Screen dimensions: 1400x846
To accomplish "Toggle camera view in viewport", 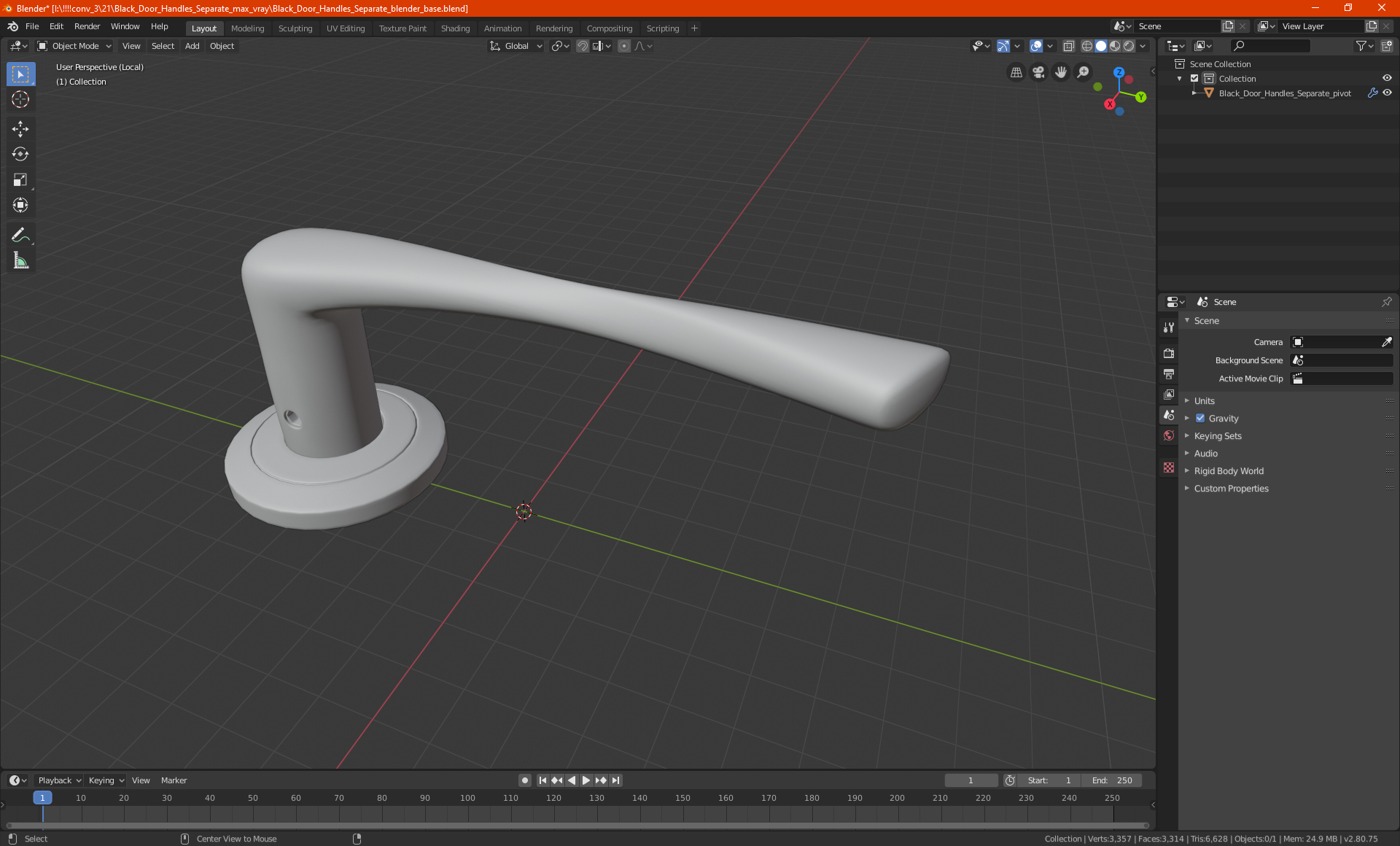I will tap(1038, 72).
